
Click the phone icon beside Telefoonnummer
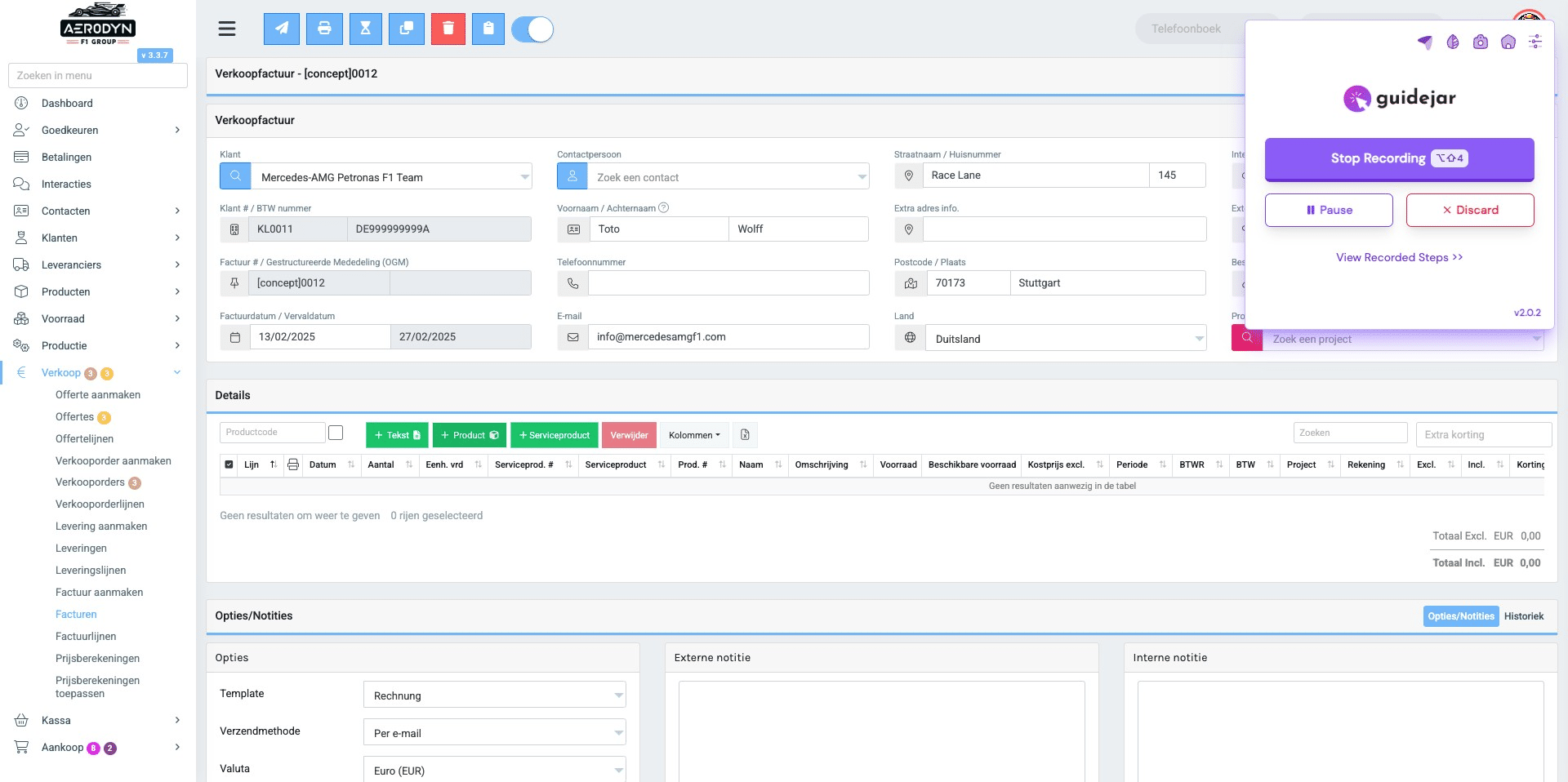coord(573,283)
